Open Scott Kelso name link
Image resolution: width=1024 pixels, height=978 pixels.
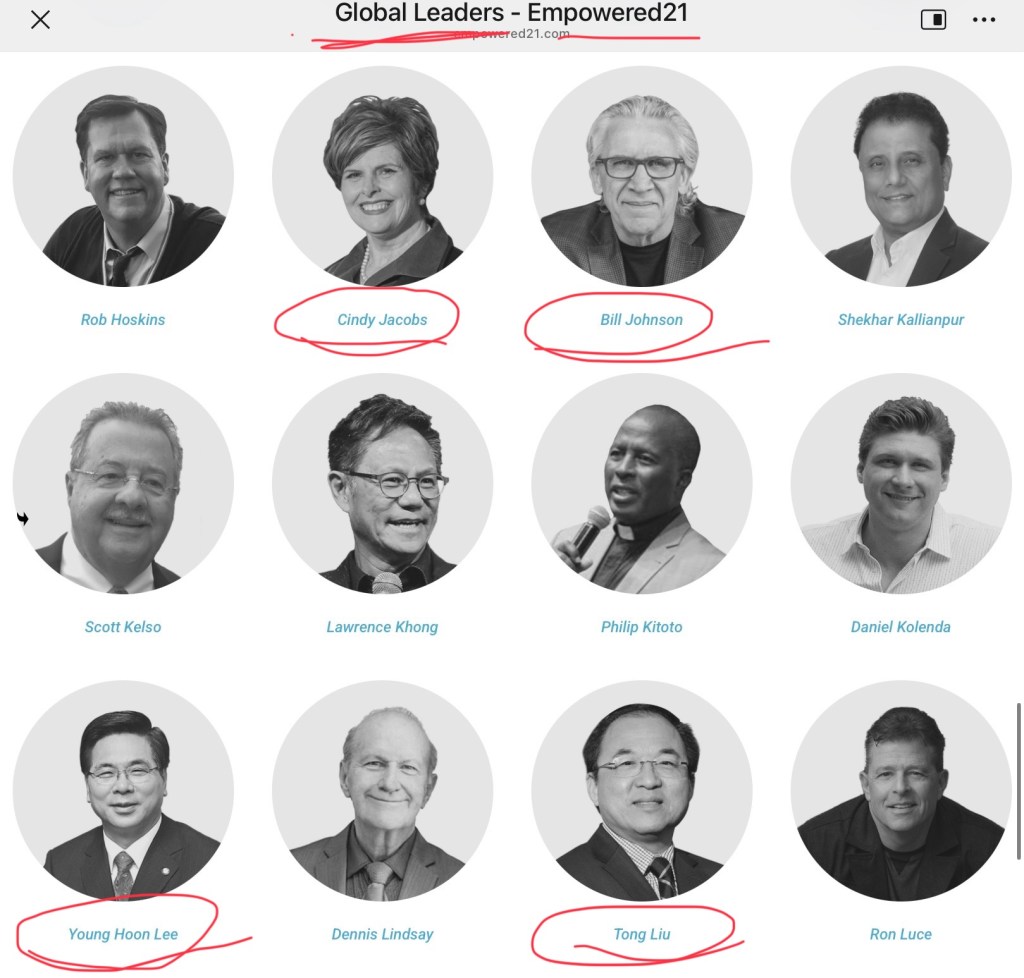click(123, 627)
